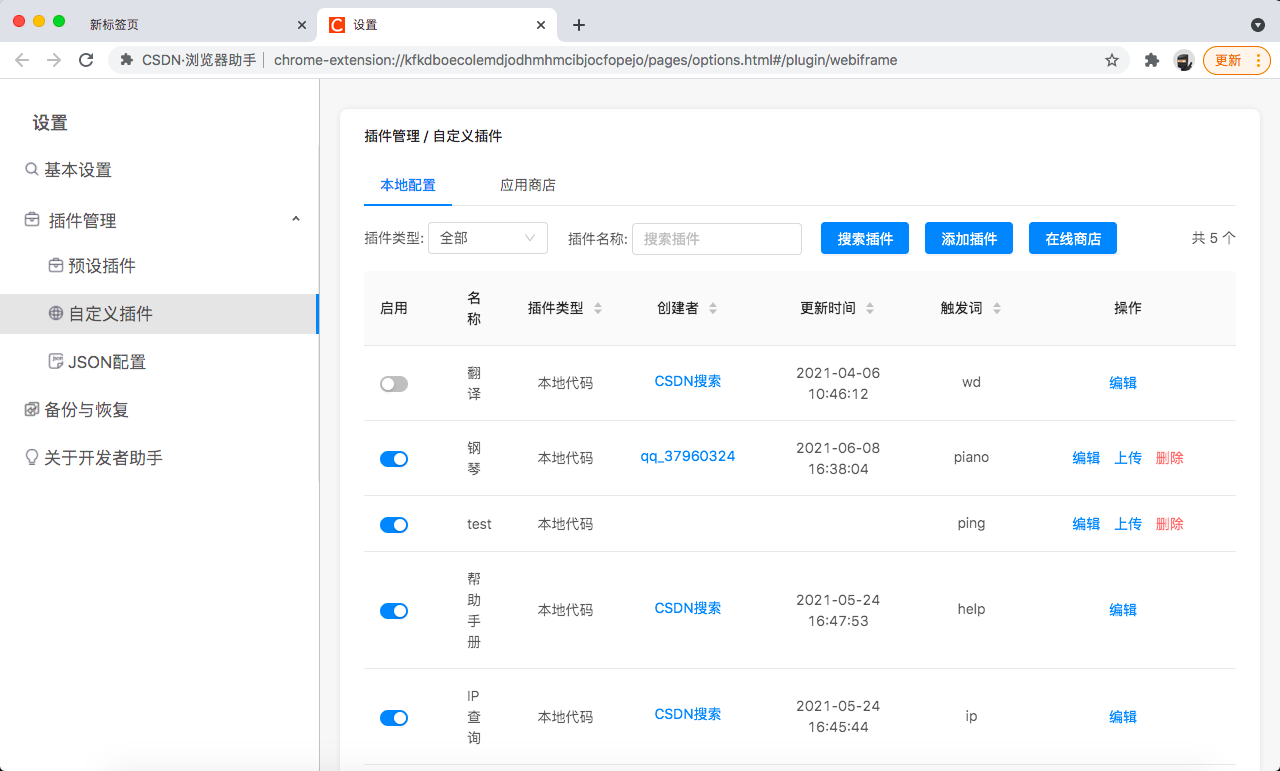Click CSDN搜索 creator link in IP查询 row
The width and height of the screenshot is (1280, 771).
coord(688,714)
